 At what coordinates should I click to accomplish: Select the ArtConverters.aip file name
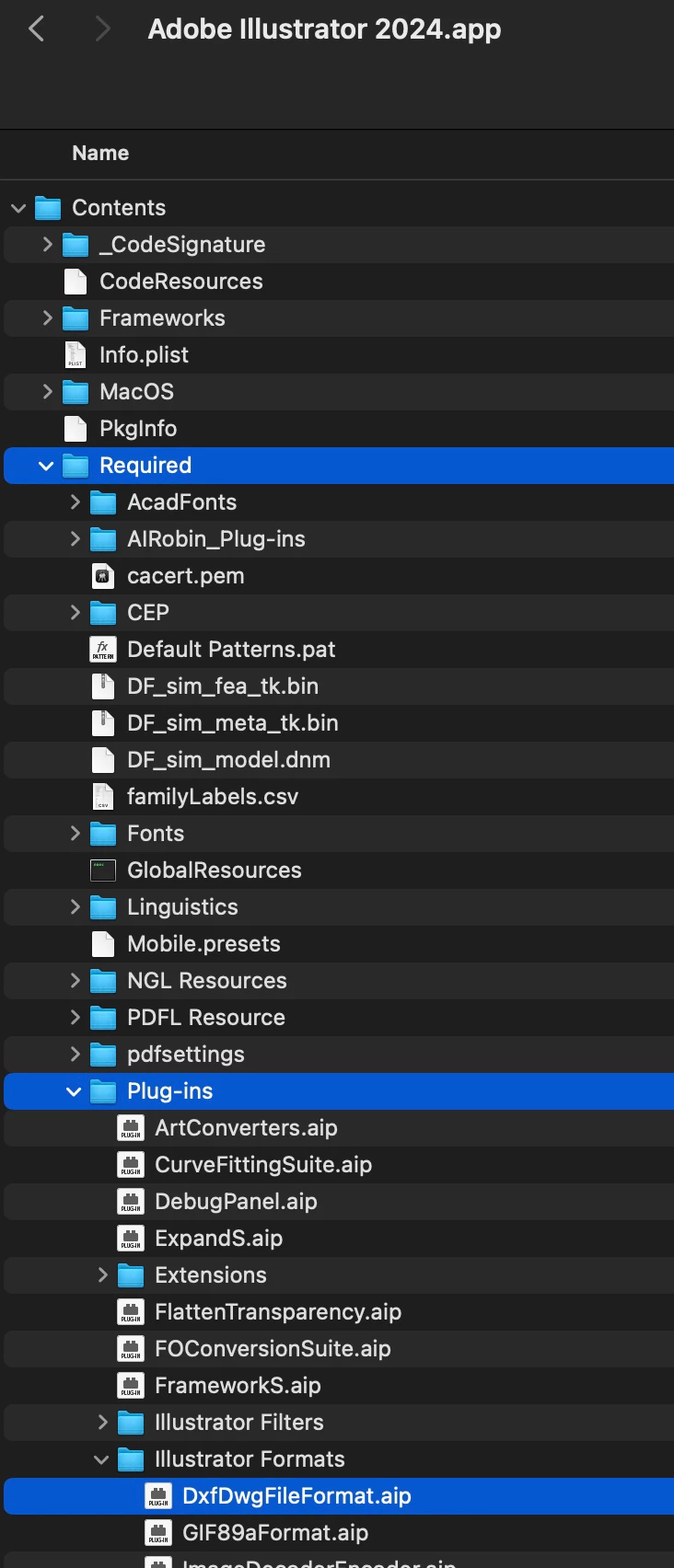click(246, 1128)
